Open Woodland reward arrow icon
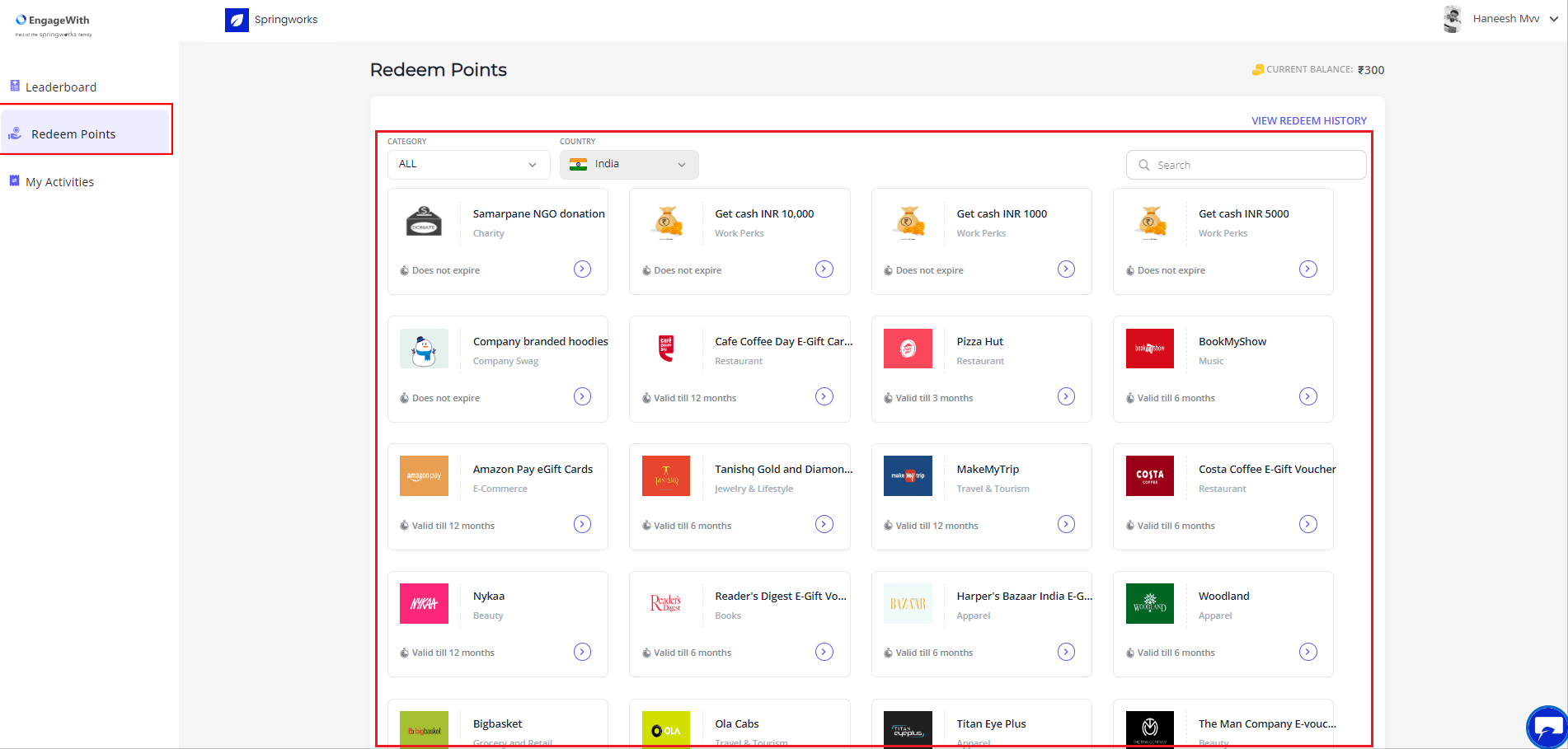This screenshot has height=749, width=1568. coord(1308,652)
